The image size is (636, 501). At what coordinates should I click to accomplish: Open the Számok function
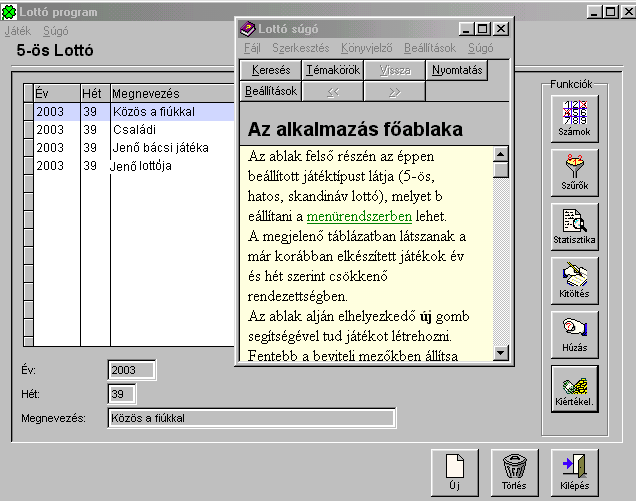[x=574, y=118]
